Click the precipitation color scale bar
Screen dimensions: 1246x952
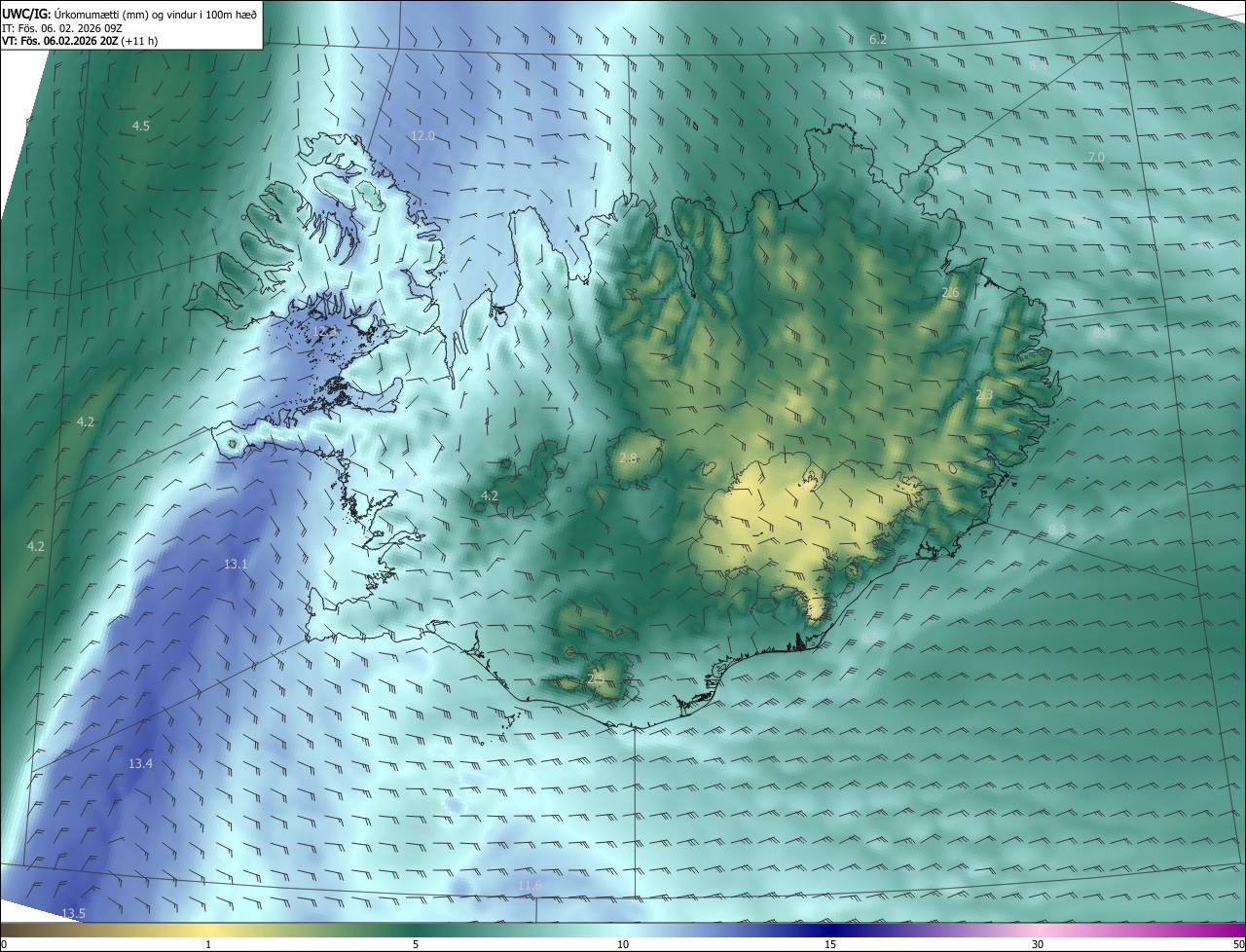(x=623, y=930)
